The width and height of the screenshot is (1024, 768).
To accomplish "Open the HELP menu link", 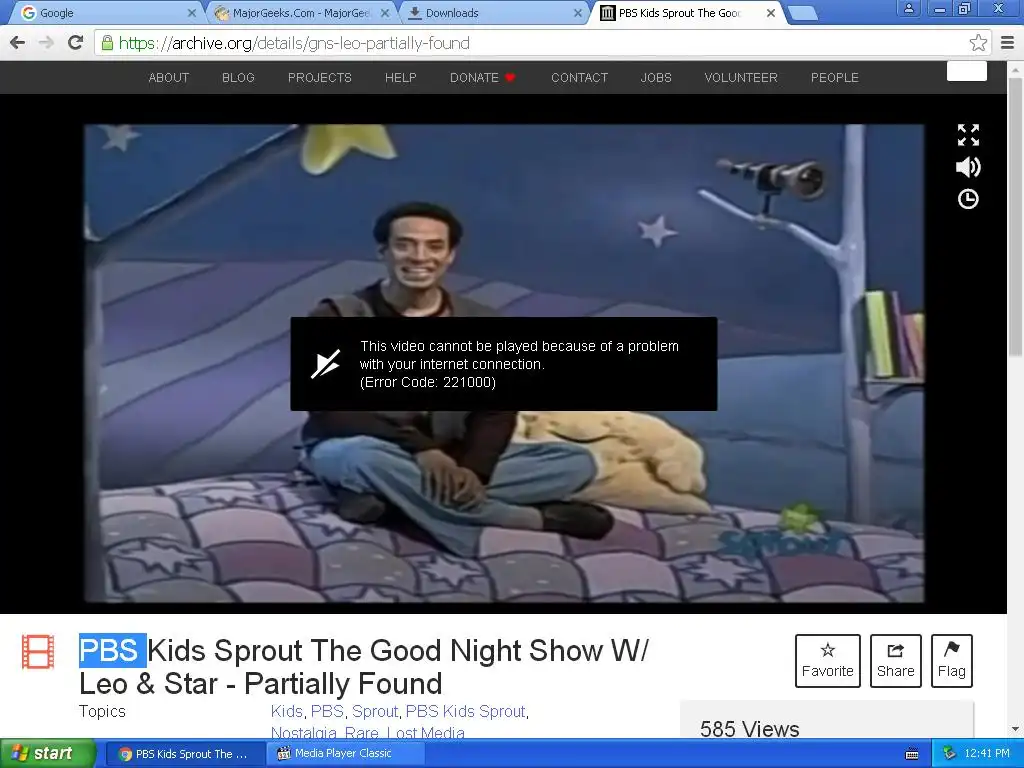I will tap(400, 78).
